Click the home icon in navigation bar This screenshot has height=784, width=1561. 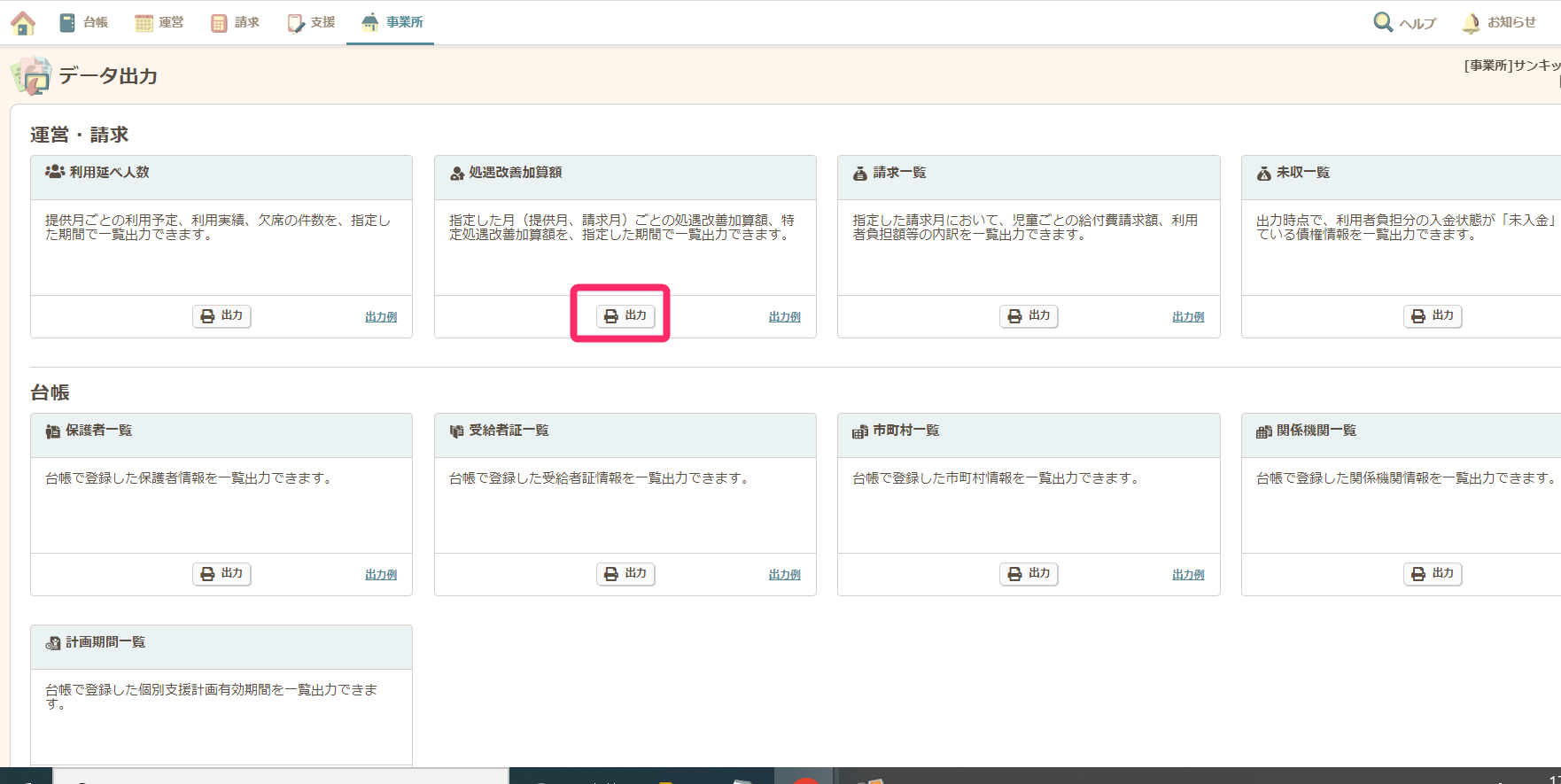[x=23, y=23]
